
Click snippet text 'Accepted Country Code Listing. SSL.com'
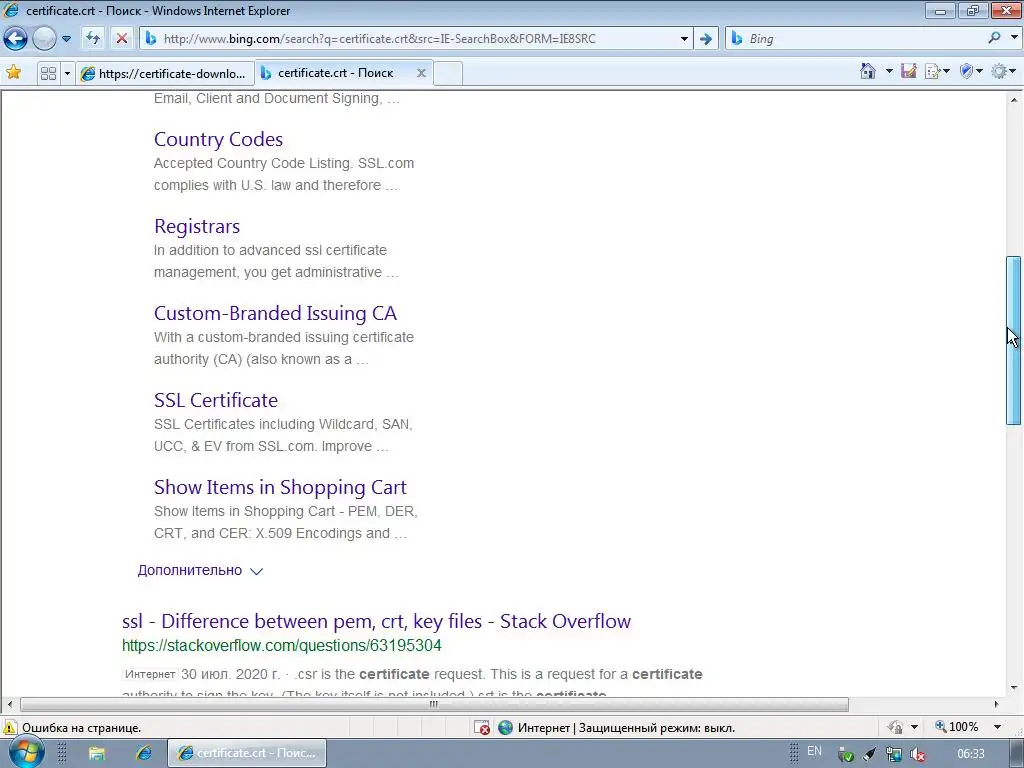coord(284,163)
